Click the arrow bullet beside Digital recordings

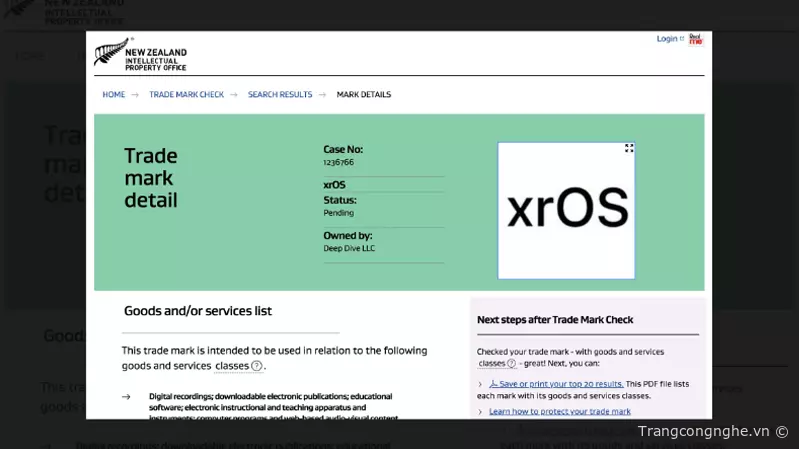click(x=126, y=397)
